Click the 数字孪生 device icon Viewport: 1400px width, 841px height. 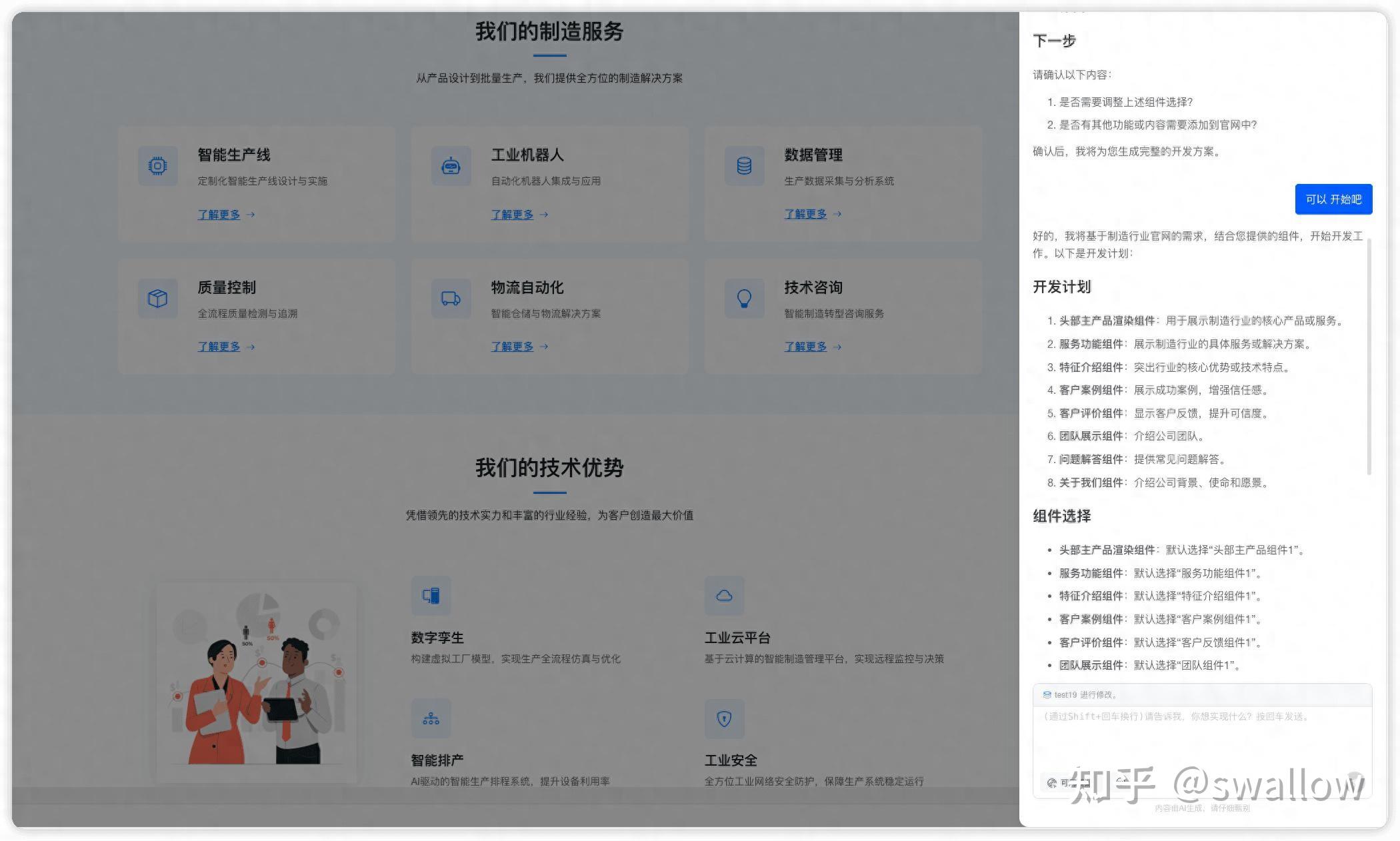pyautogui.click(x=431, y=595)
